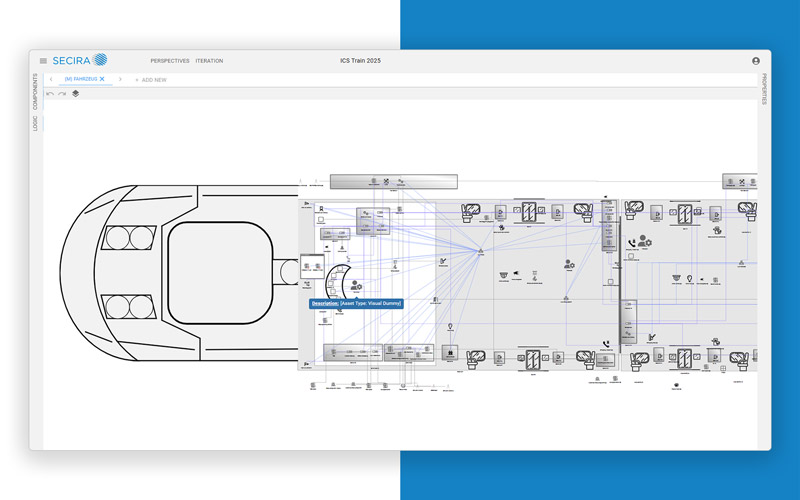The image size is (800, 500).
Task: Select the central network hub node with fanned connections
Action: point(481,251)
